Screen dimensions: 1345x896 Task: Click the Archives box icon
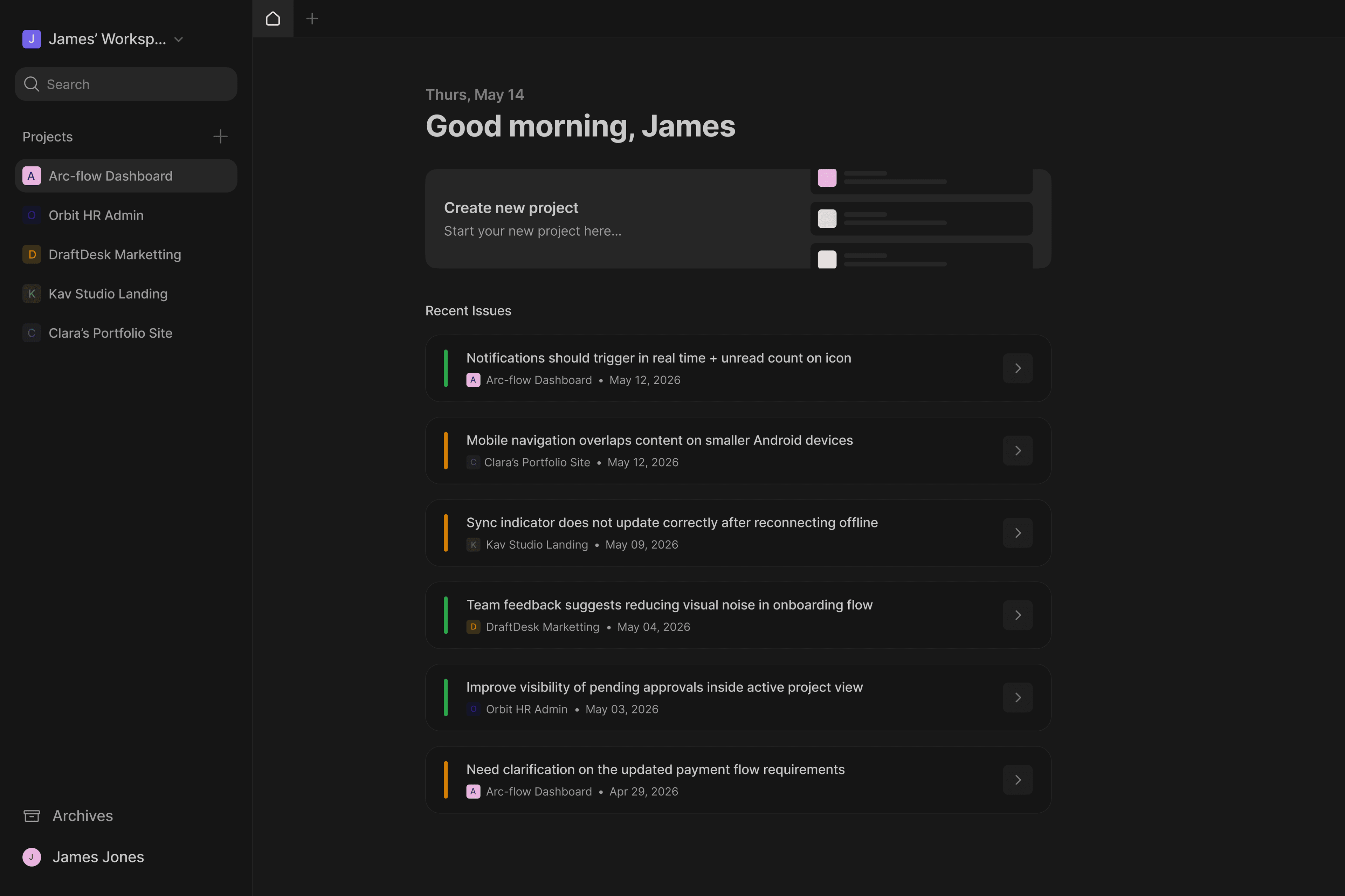32,815
